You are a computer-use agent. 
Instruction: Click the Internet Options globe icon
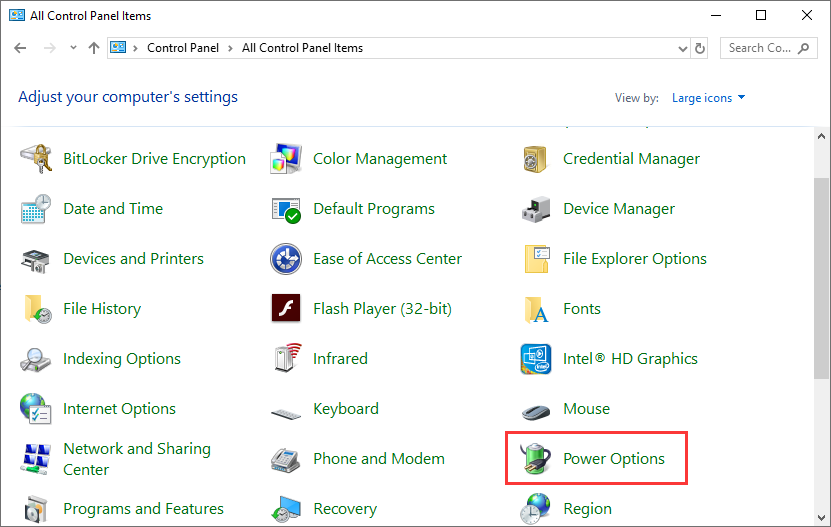coord(36,408)
